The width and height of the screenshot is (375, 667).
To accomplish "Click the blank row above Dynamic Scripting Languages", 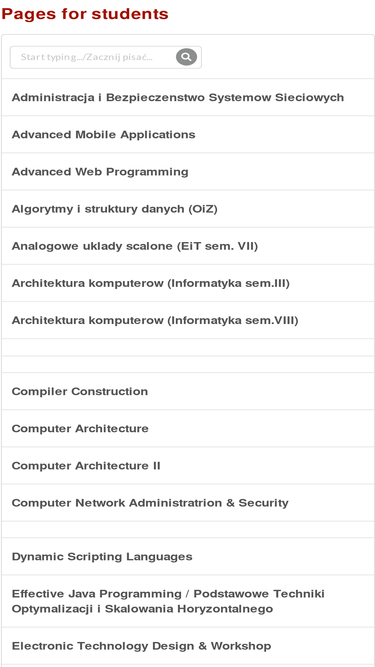I will (x=188, y=530).
